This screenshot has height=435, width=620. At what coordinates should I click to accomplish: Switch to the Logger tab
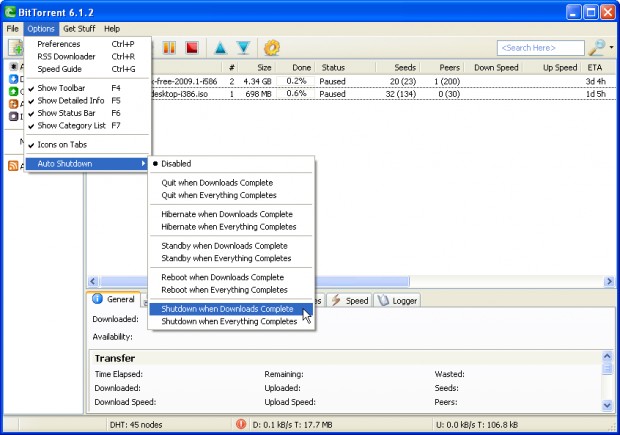[397, 301]
